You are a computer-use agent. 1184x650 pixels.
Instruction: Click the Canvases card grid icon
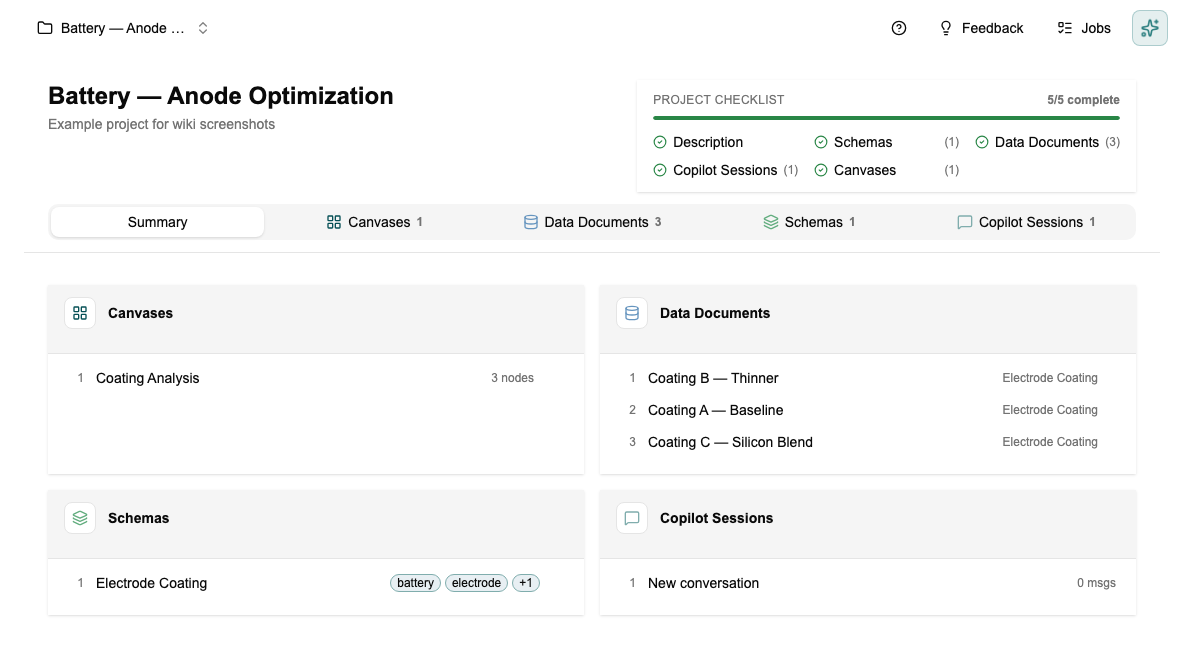pos(80,313)
